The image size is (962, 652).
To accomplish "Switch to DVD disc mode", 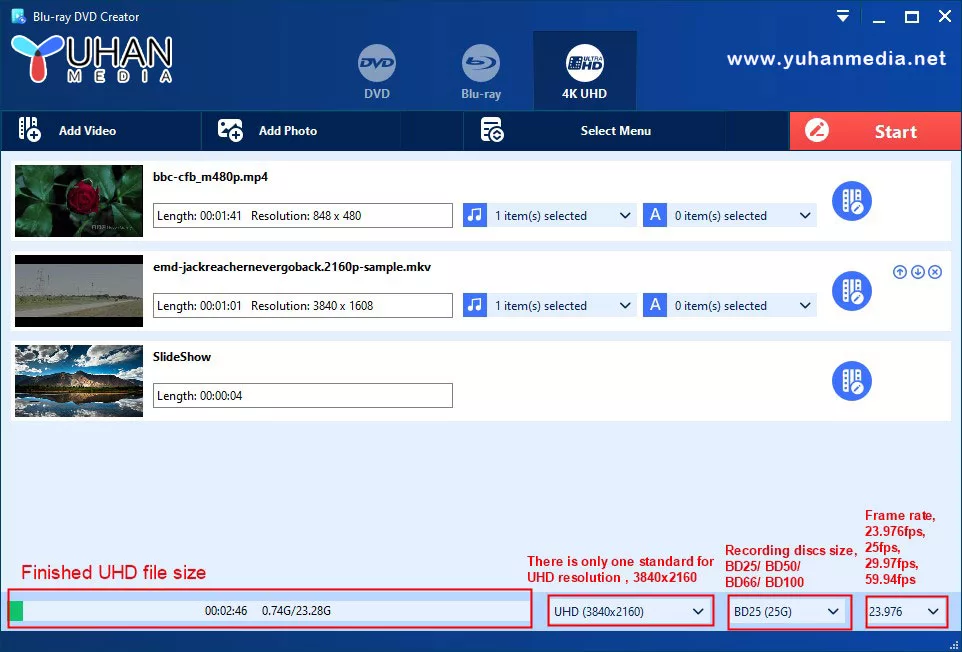I will [377, 63].
